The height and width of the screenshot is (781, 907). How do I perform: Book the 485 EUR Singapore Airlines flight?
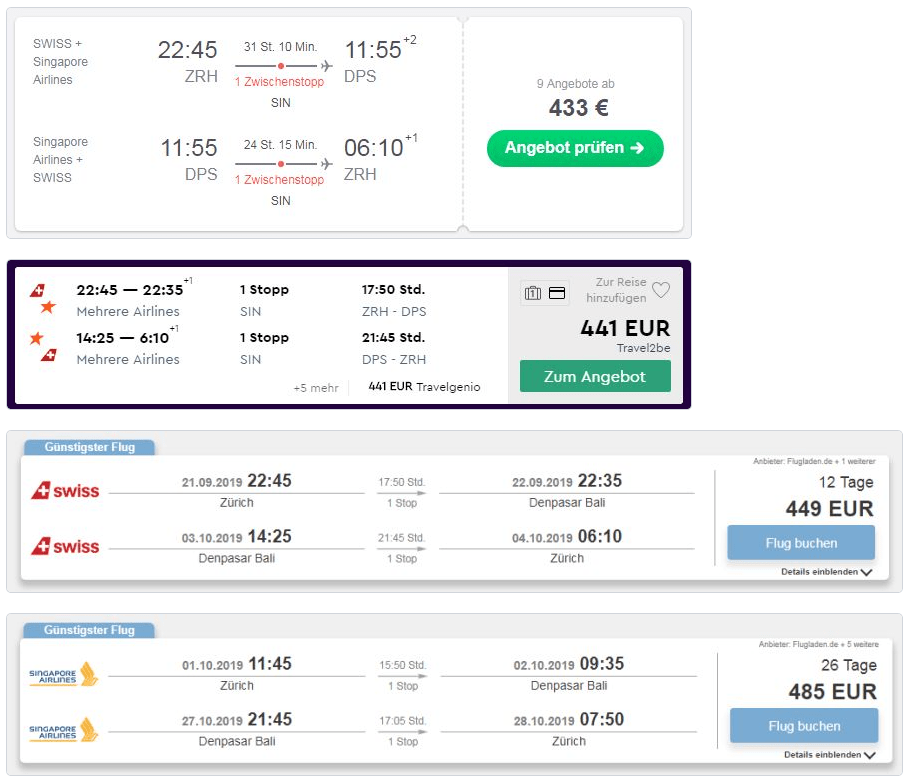point(803,725)
